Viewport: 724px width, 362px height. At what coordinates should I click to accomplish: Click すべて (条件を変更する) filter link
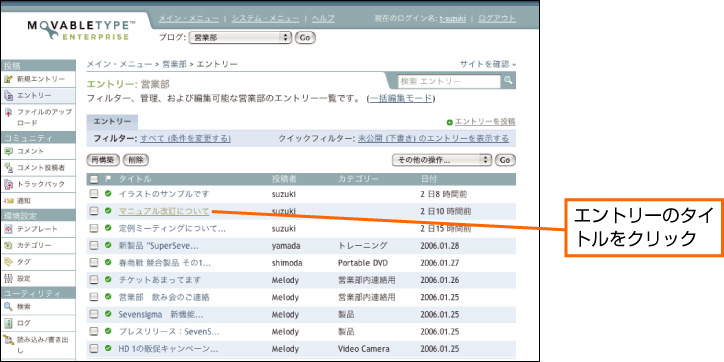click(186, 138)
